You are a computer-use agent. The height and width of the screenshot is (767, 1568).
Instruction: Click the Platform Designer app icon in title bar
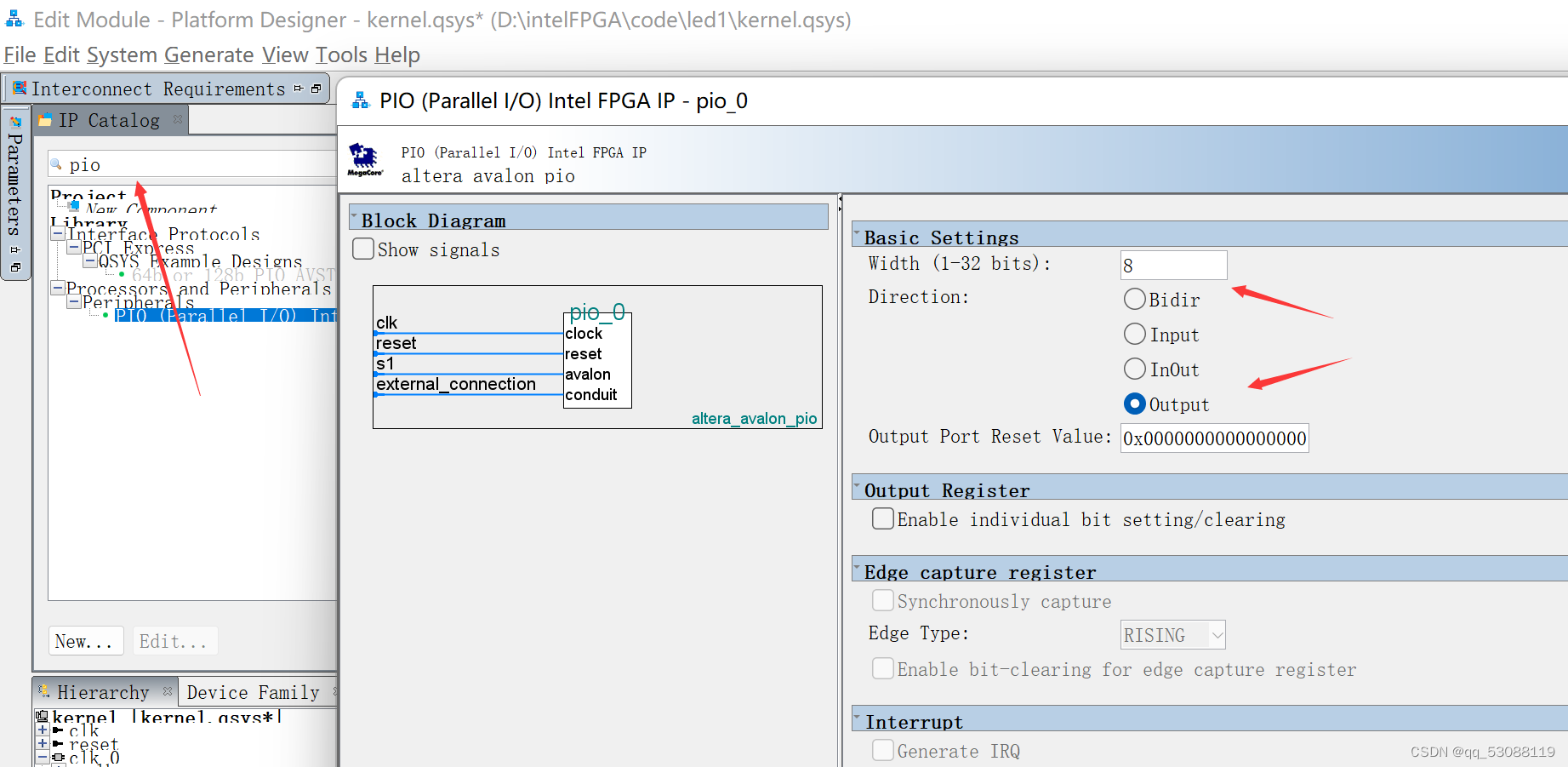pos(14,18)
